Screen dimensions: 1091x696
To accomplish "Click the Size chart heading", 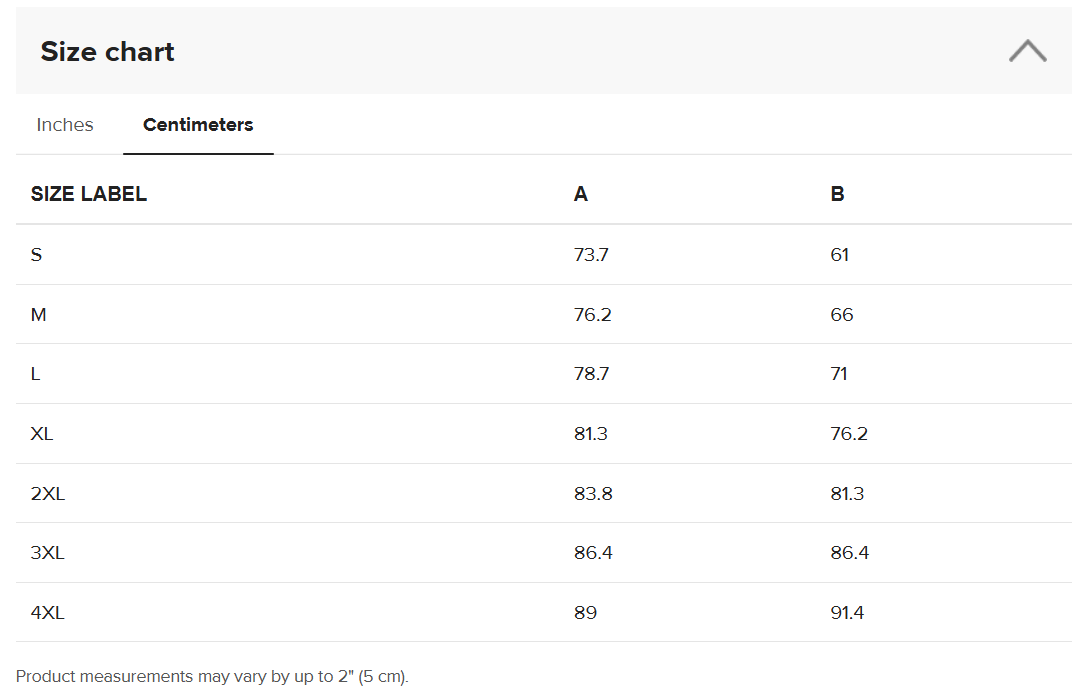I will tap(107, 52).
